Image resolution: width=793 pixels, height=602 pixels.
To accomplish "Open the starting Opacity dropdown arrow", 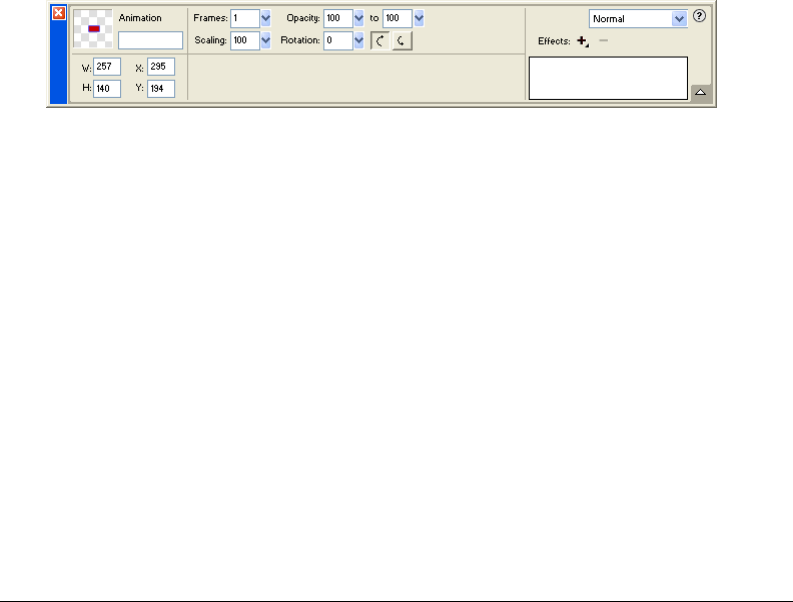I will click(x=359, y=18).
